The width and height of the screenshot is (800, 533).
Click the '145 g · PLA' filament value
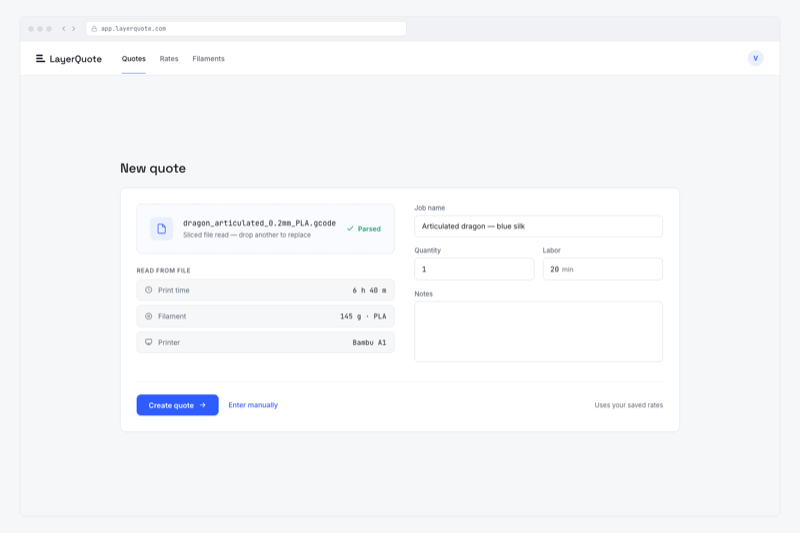363,316
